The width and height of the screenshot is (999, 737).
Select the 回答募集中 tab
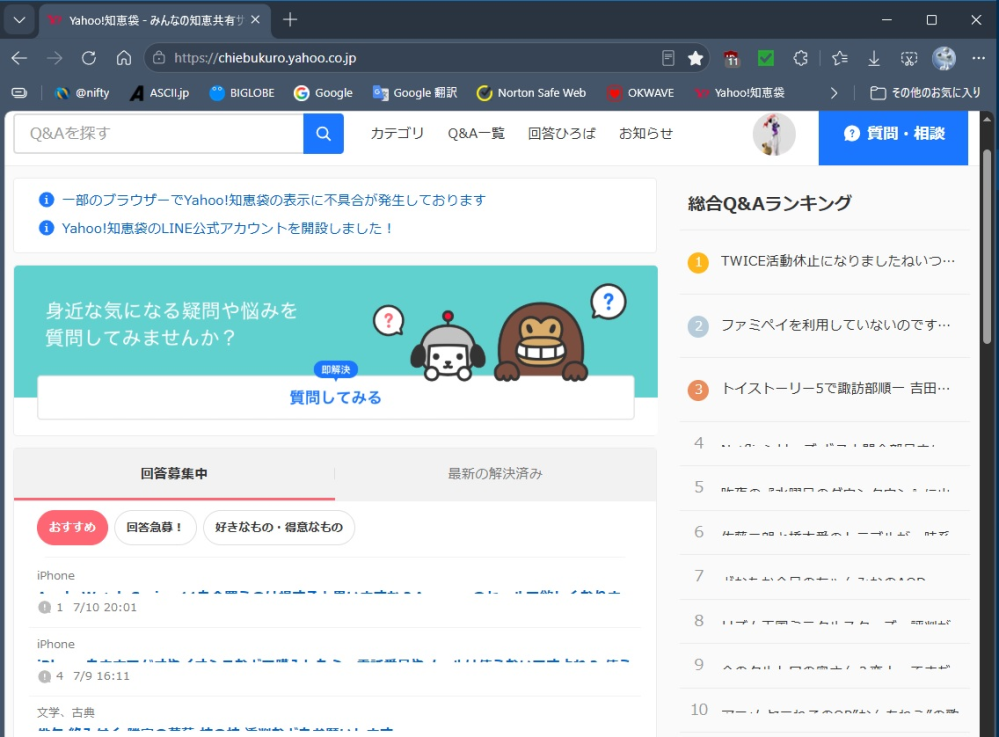pos(174,473)
